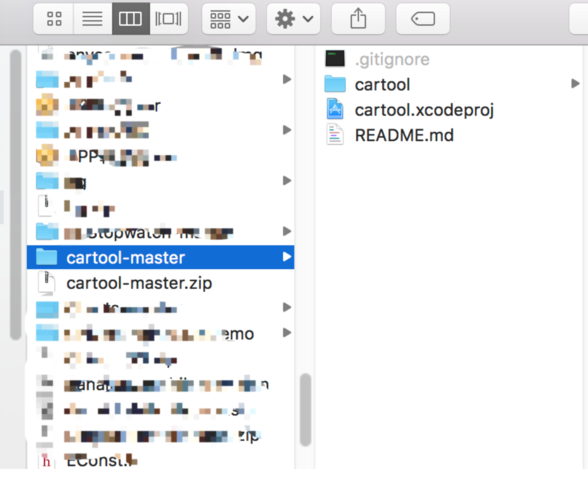Expand the cartool folder arrow

(575, 84)
